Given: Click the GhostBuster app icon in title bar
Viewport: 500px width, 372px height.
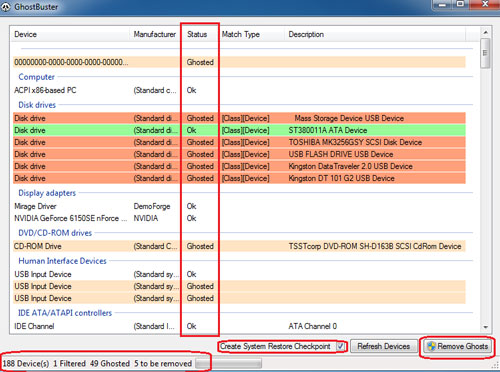Looking at the screenshot, I should point(5,7).
